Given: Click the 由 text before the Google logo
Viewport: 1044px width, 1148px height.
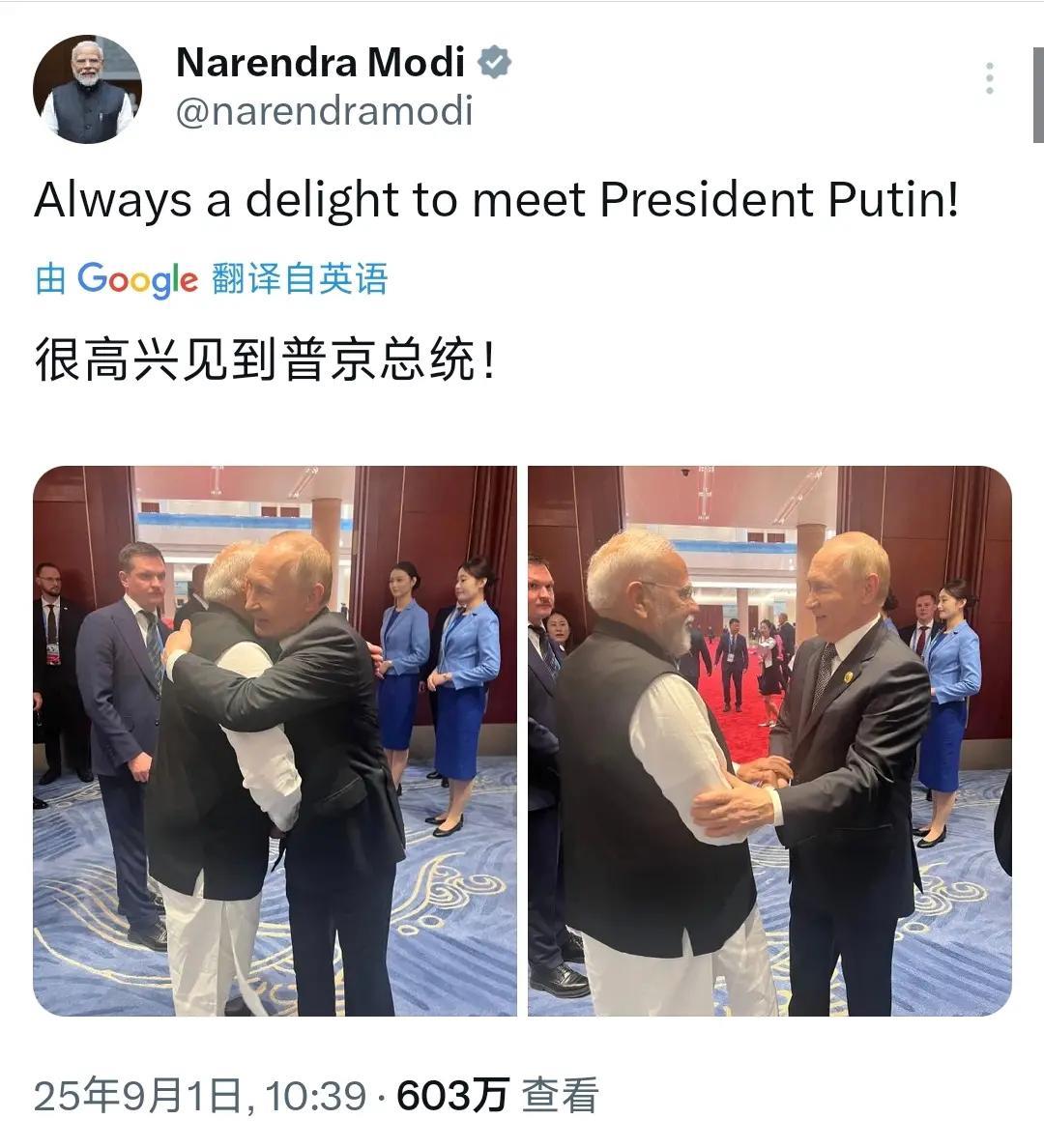Looking at the screenshot, I should tap(51, 279).
